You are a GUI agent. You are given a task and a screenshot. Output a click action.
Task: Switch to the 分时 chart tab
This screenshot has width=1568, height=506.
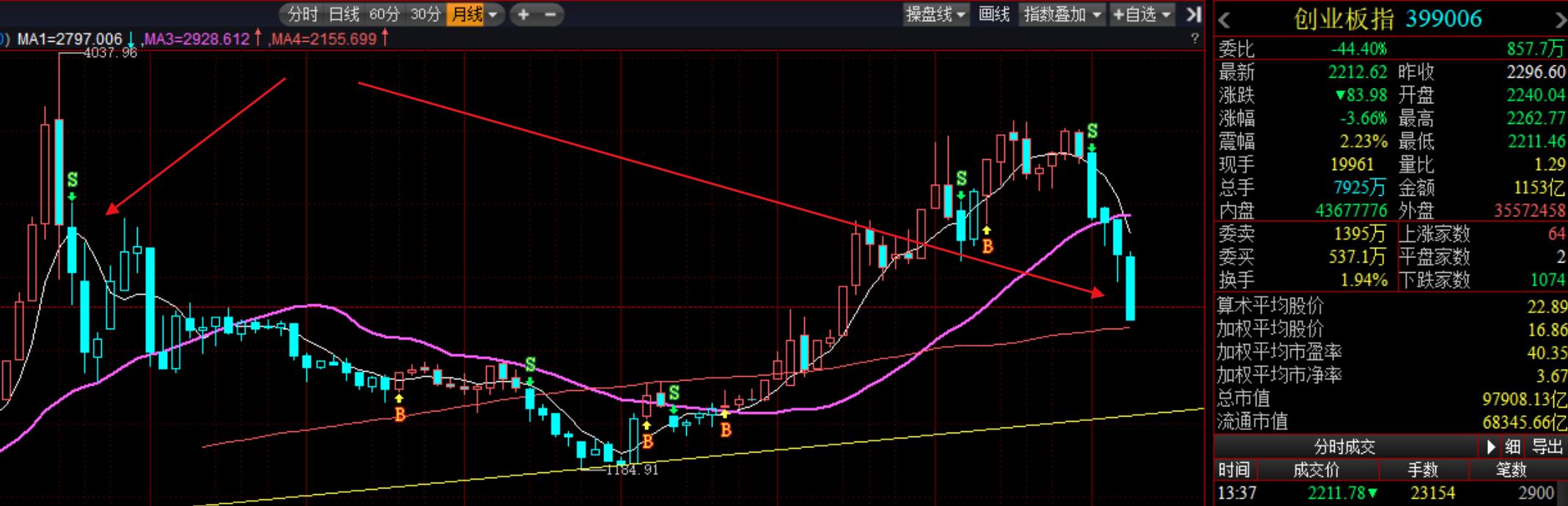click(x=302, y=14)
